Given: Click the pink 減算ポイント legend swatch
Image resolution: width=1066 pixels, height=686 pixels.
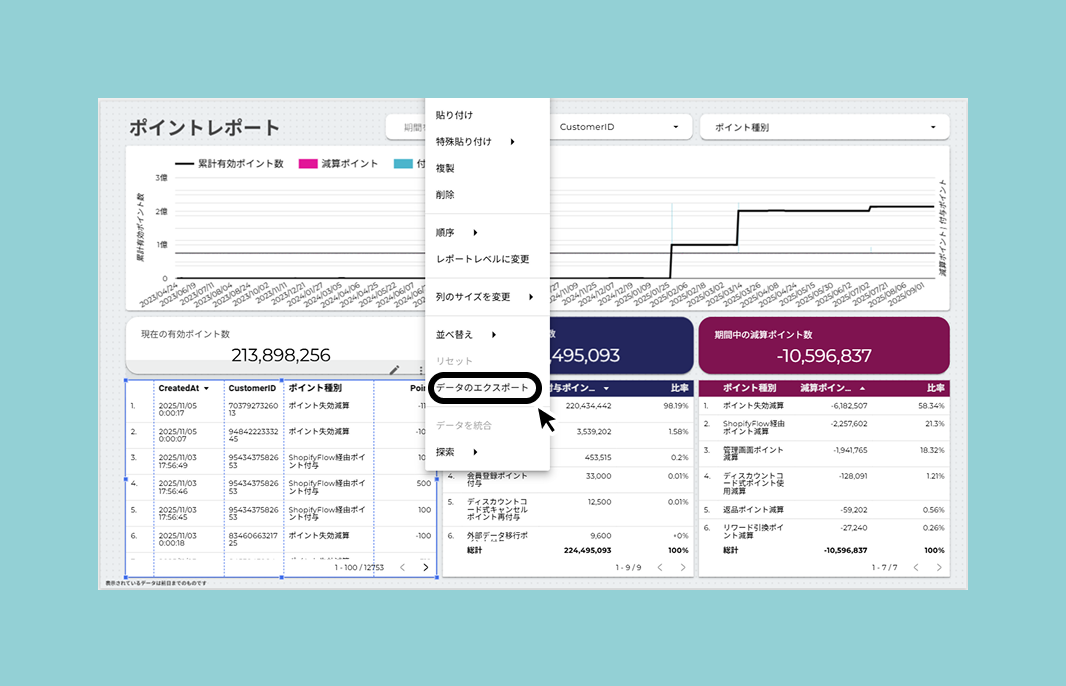Looking at the screenshot, I should tap(308, 164).
